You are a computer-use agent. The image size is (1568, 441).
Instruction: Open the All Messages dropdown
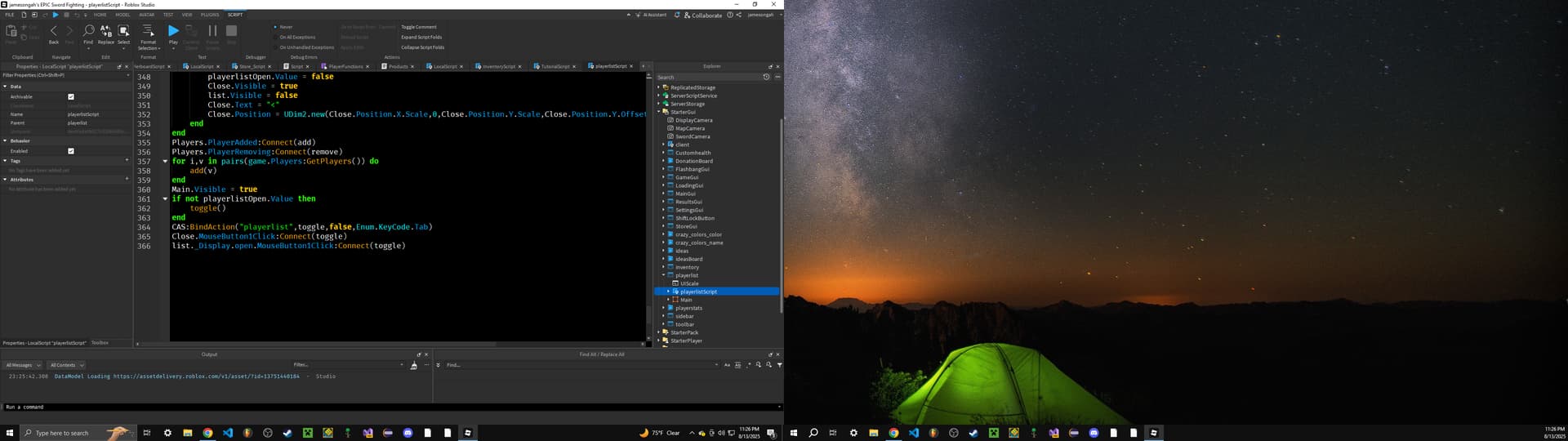tap(21, 365)
